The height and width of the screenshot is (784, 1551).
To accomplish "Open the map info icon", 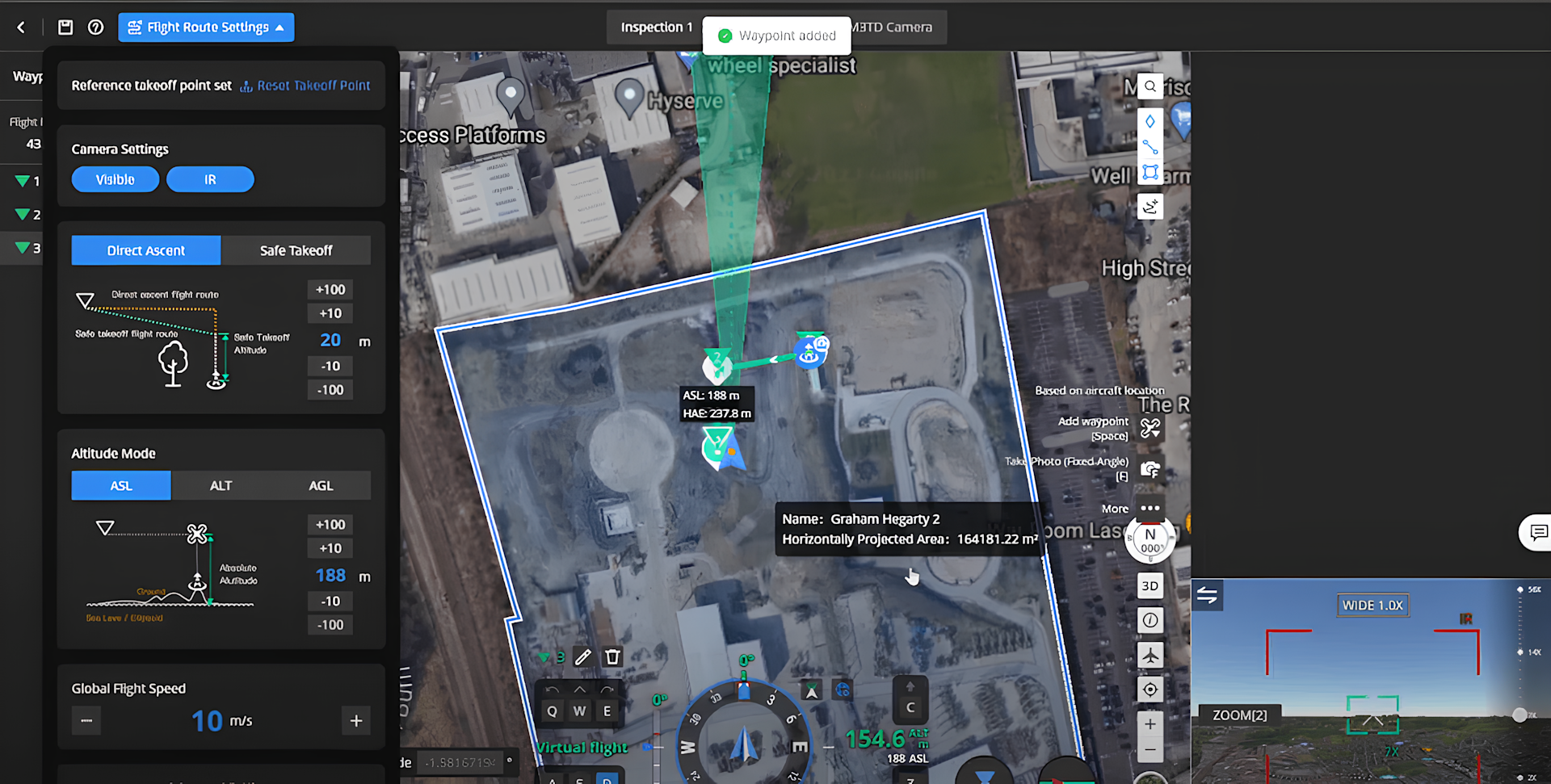I will 1150,620.
